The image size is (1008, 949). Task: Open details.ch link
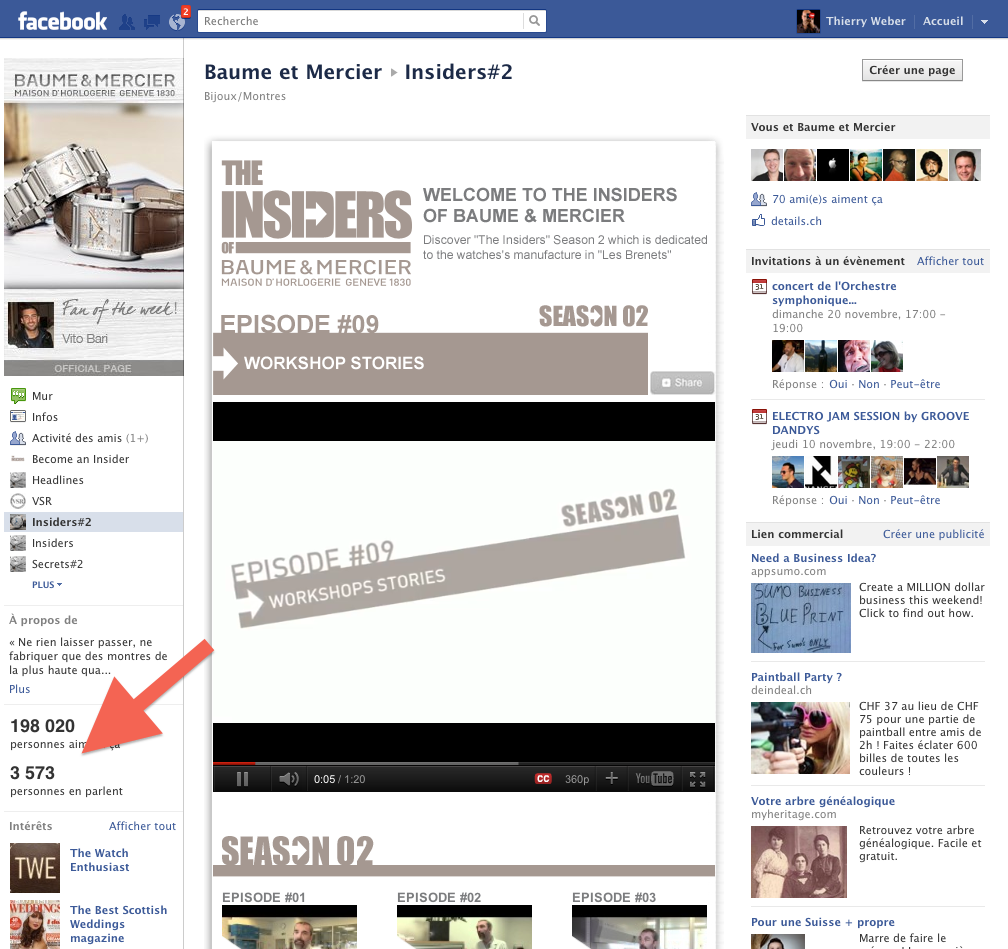pyautogui.click(x=796, y=221)
